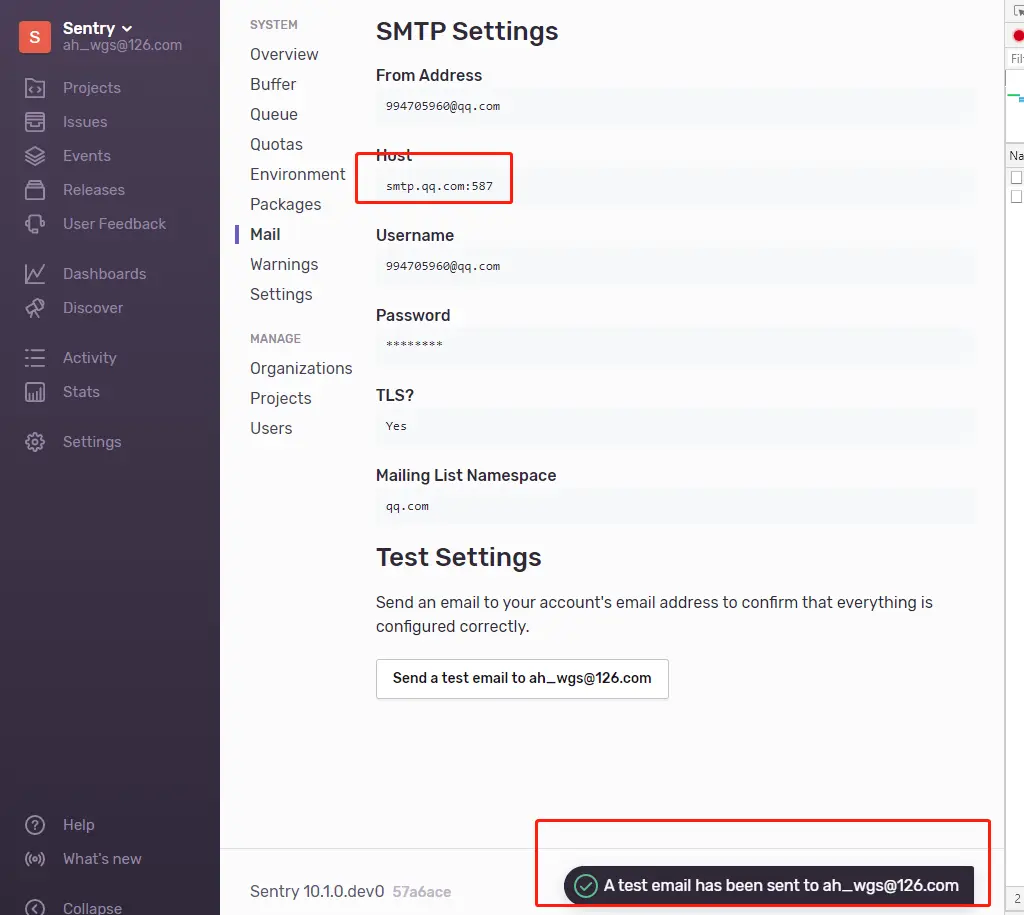Click the Discover telescope icon in sidebar
1024x915 pixels.
tap(35, 308)
